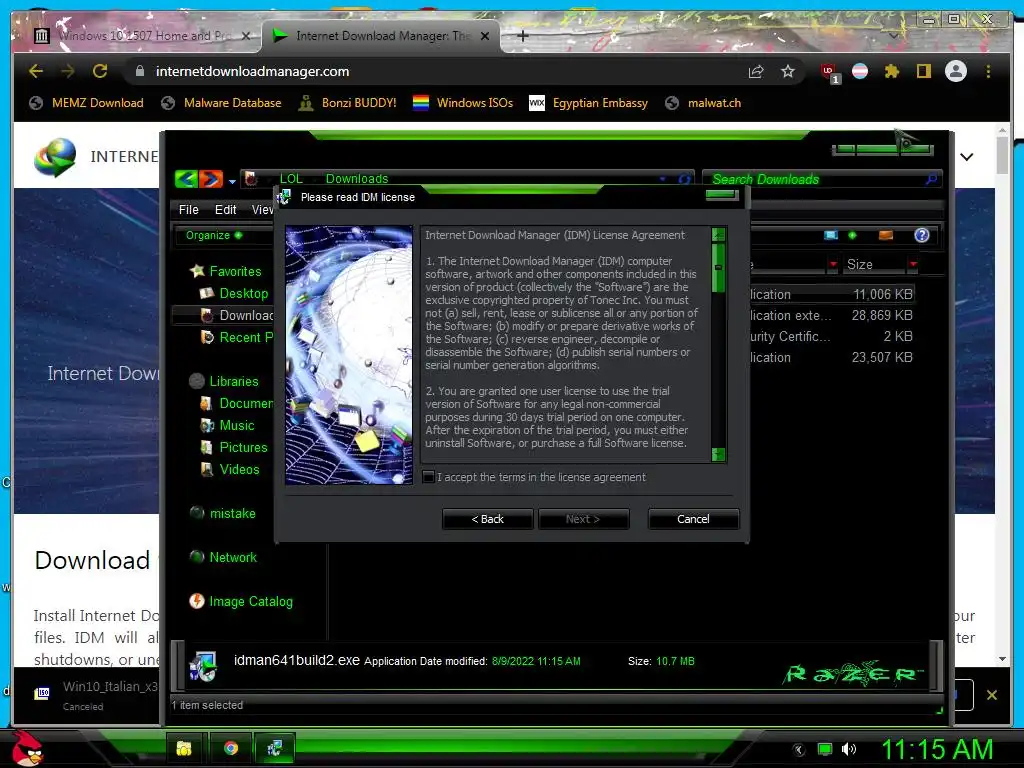Click the Explorer orange forward arrow

tap(210, 178)
